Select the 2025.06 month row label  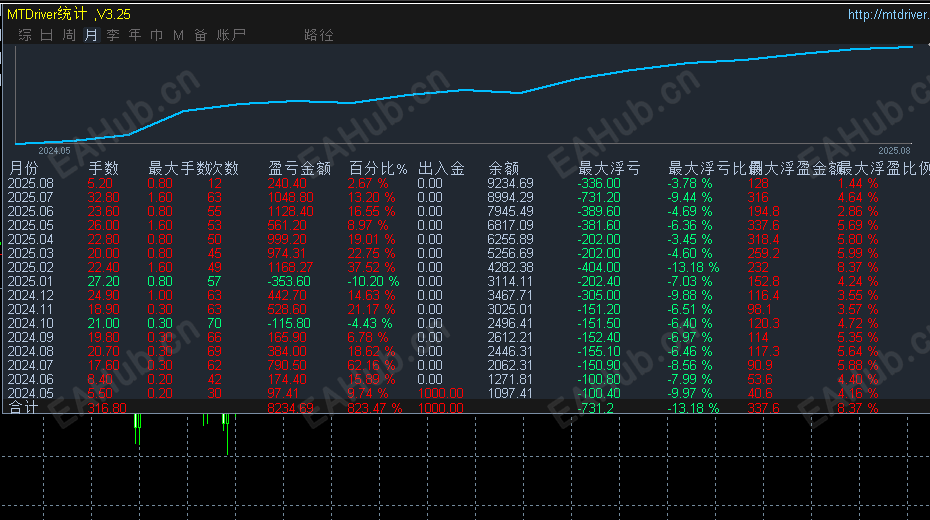coord(30,212)
